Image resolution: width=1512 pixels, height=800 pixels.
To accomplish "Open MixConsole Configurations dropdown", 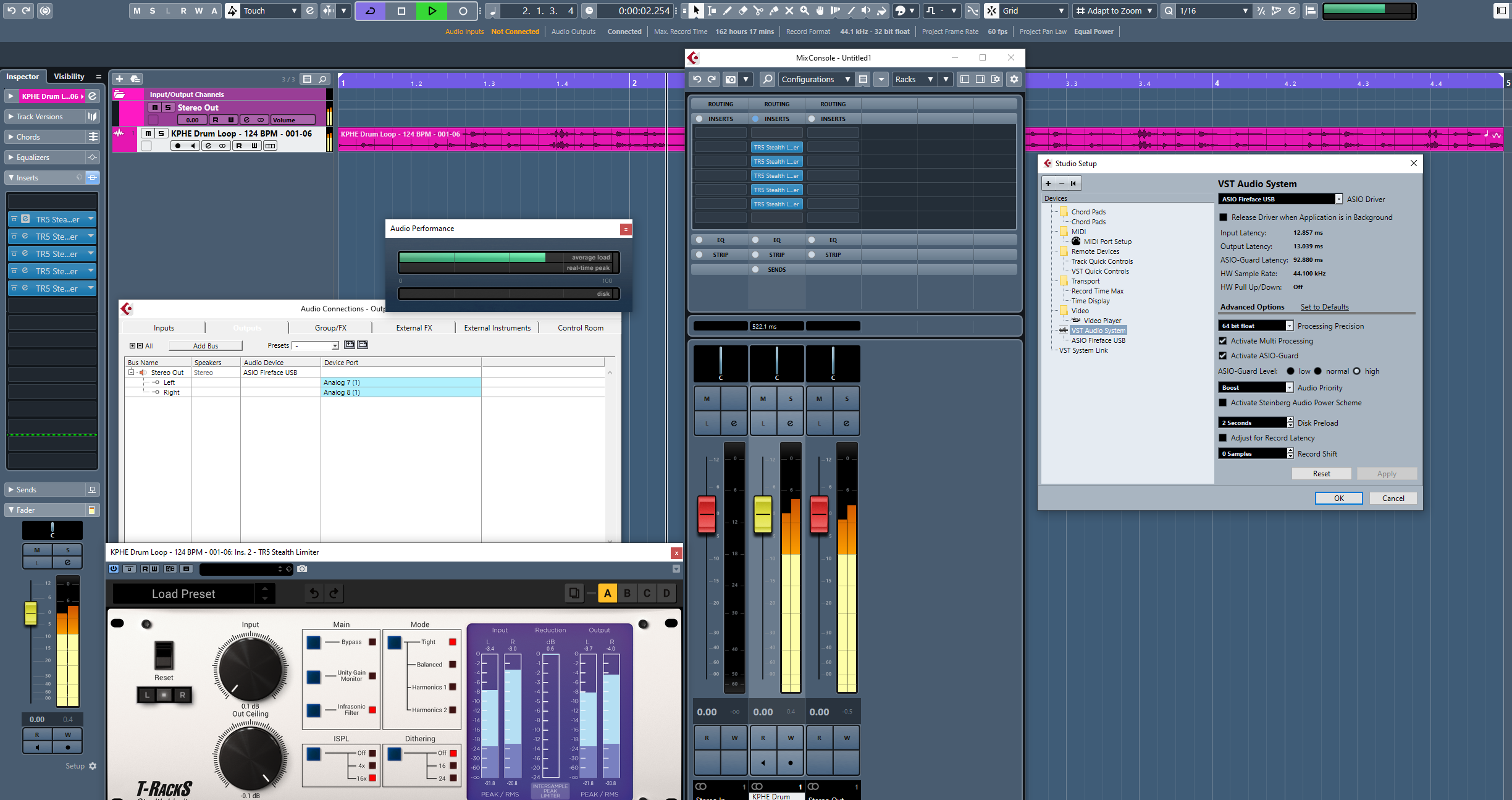I will tap(815, 79).
